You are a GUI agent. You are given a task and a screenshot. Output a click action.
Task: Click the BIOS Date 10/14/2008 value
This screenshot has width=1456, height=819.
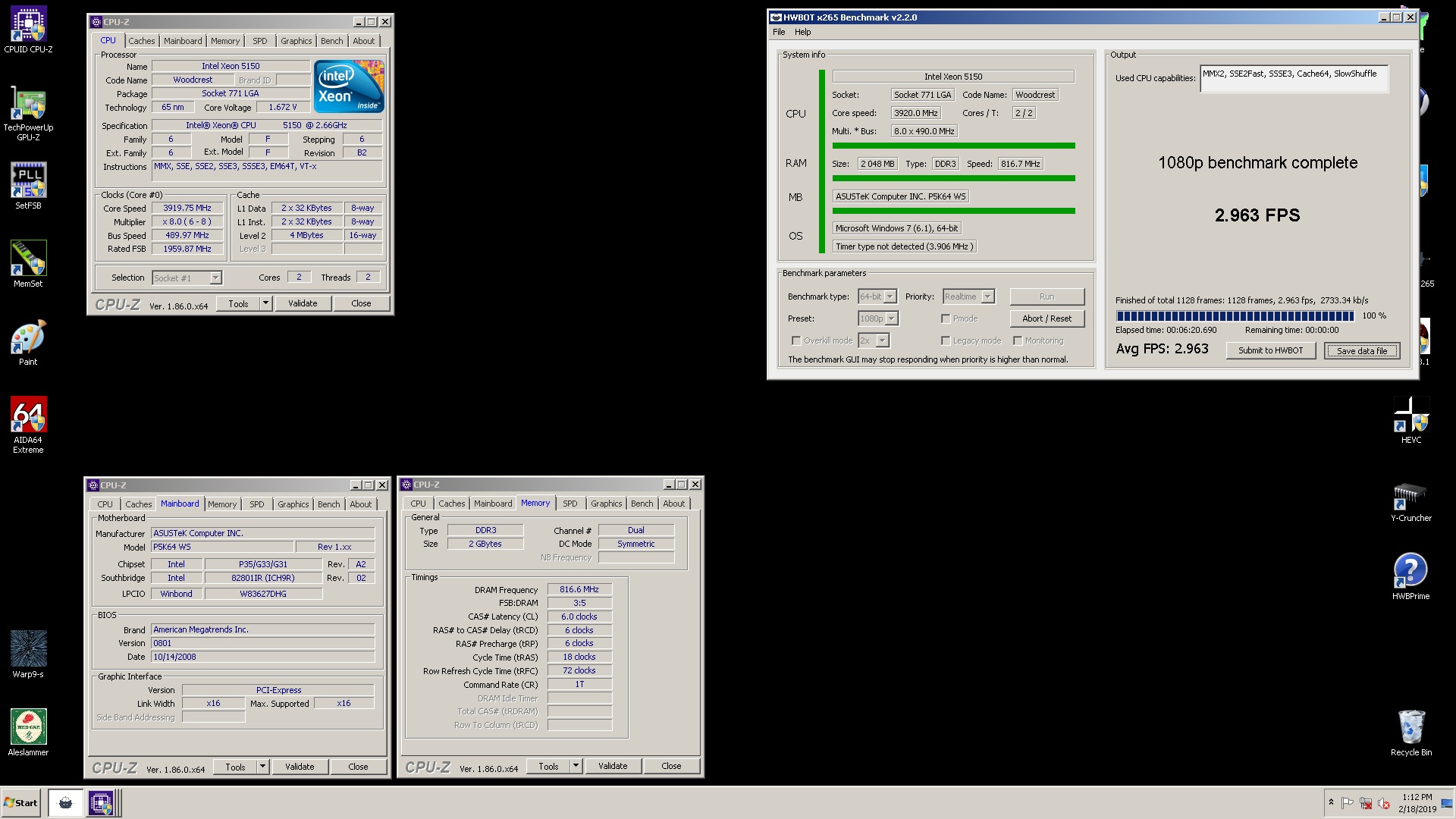click(262, 657)
